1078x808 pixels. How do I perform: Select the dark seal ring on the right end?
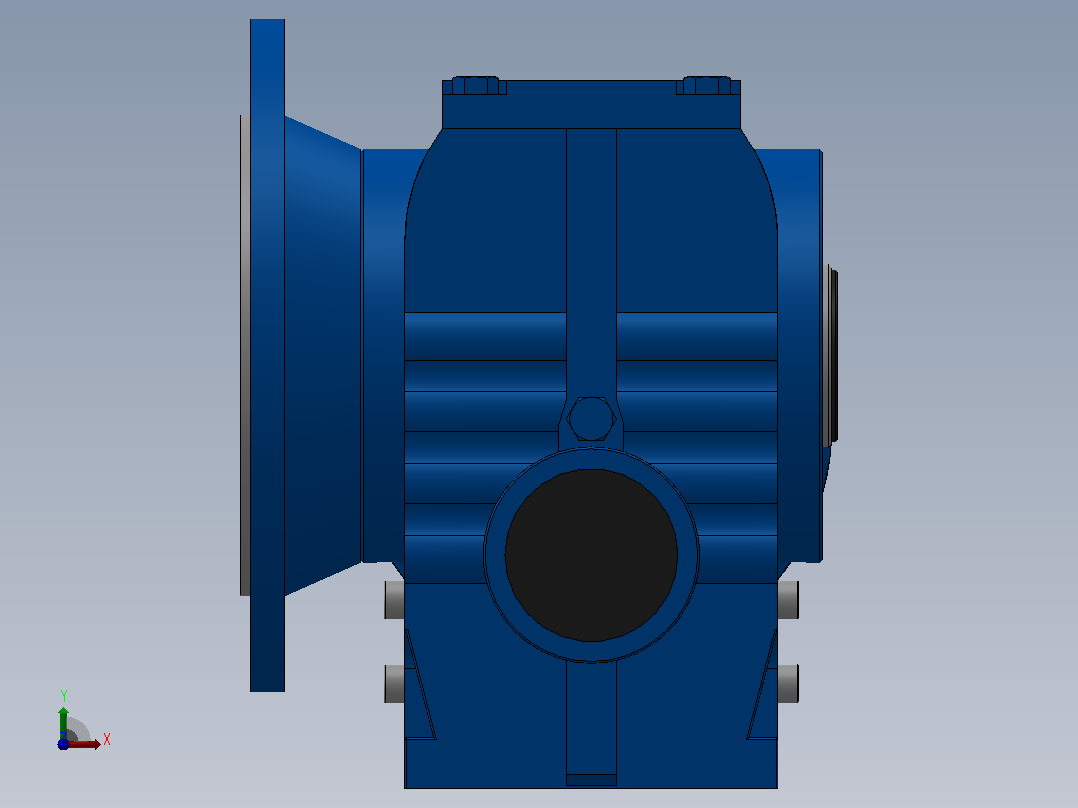click(833, 356)
